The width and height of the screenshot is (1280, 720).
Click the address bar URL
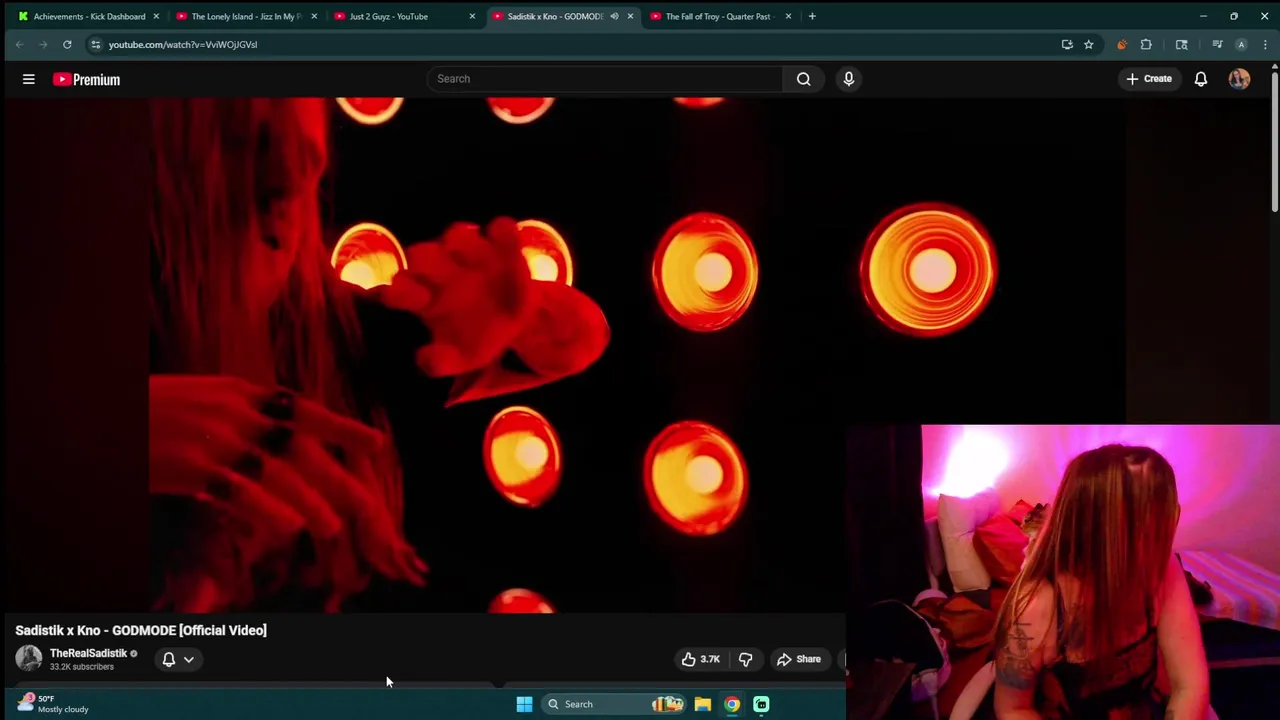(183, 44)
